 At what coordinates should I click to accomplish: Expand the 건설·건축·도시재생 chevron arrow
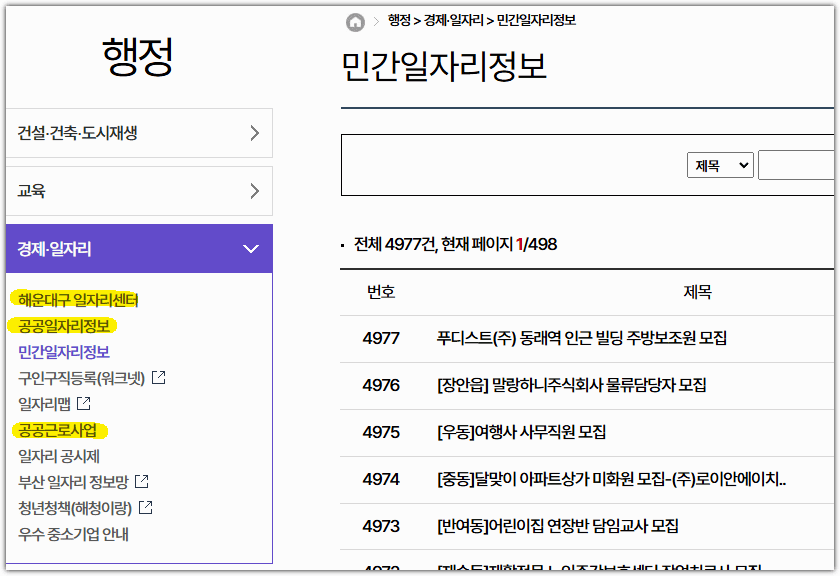pos(254,133)
